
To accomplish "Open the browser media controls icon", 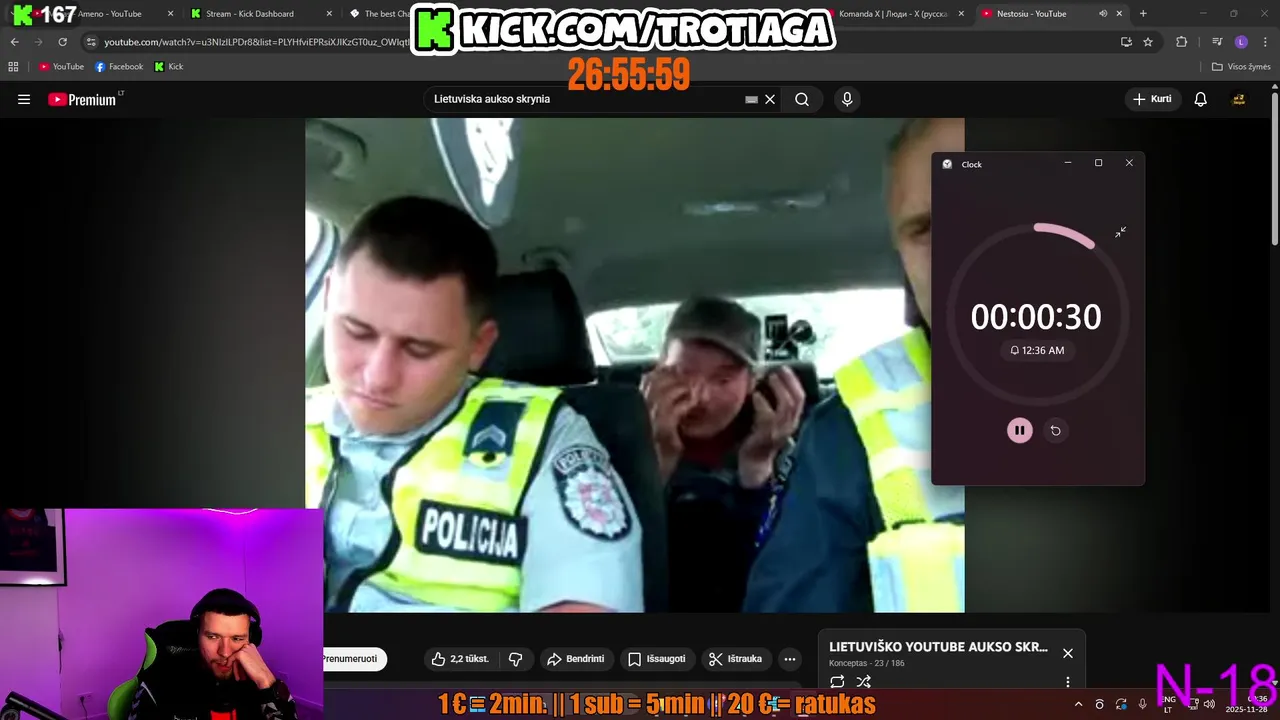I will tap(1217, 42).
